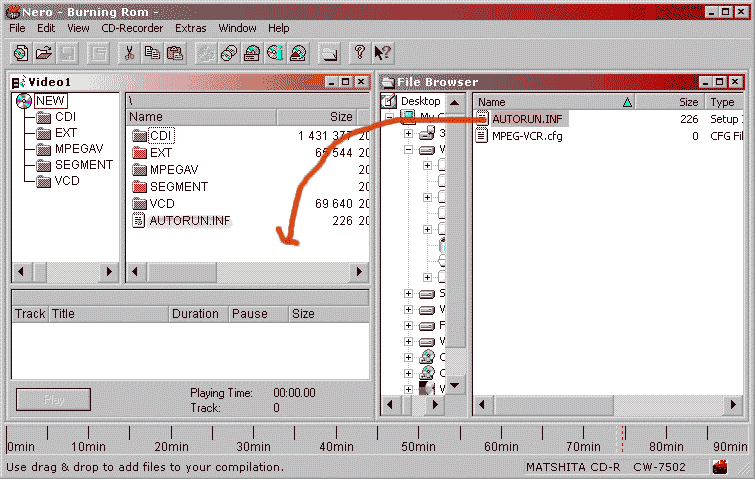Viewport: 755px width, 479px height.
Task: Click the MPEGAV folder icon in compilation tree
Action: point(43,149)
